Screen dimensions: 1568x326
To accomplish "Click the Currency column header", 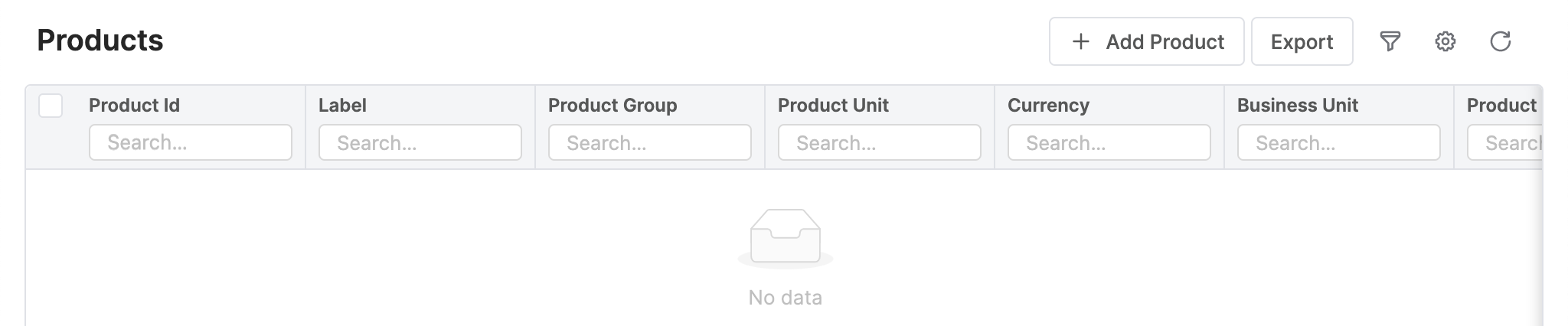I will (1048, 106).
